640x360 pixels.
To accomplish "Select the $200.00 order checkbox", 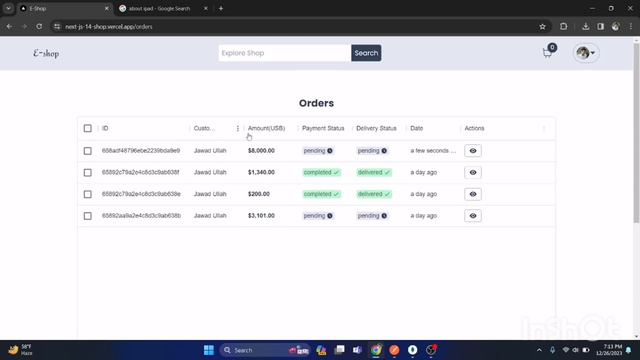I will 87,194.
